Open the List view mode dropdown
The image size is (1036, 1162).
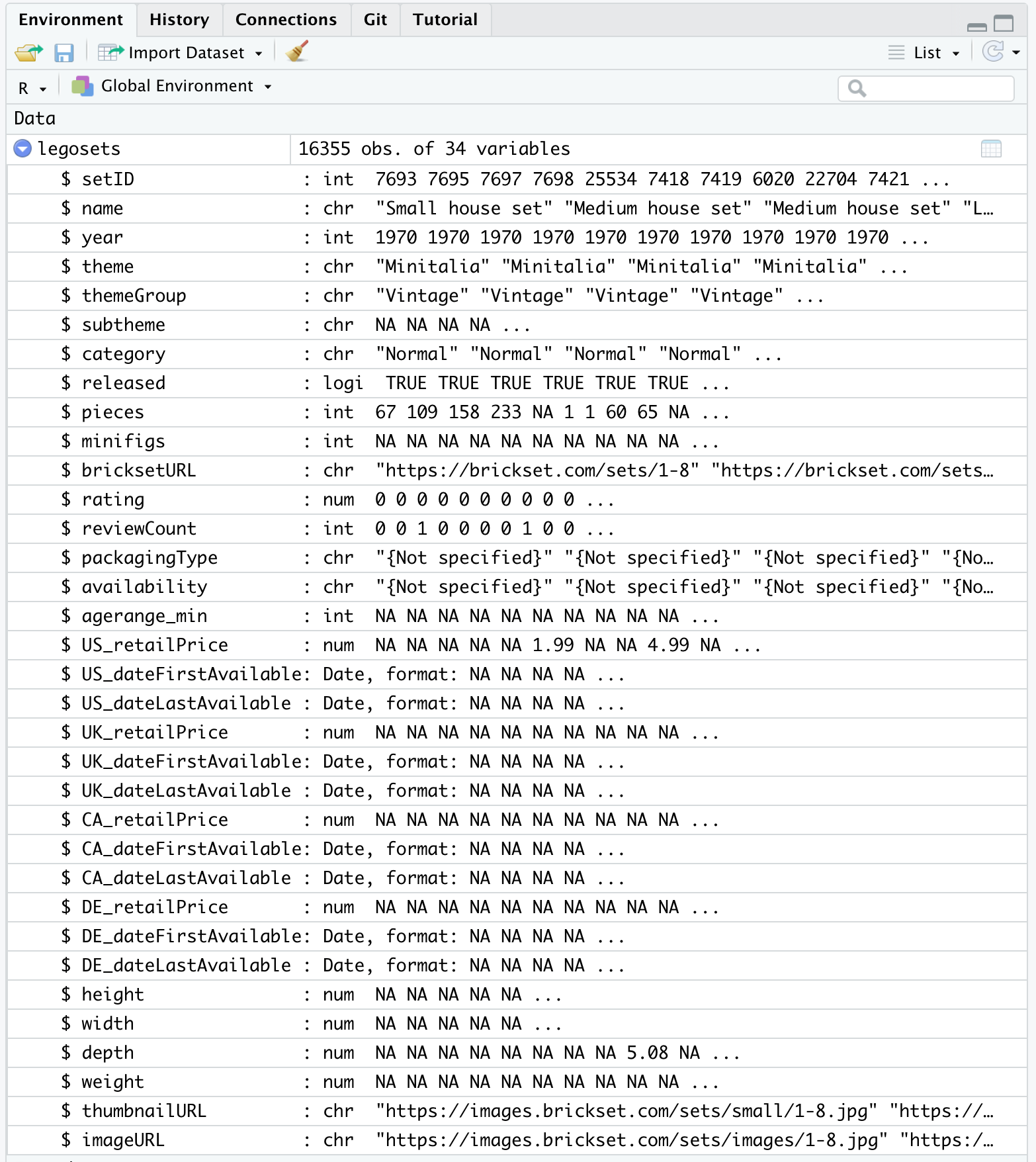click(956, 54)
